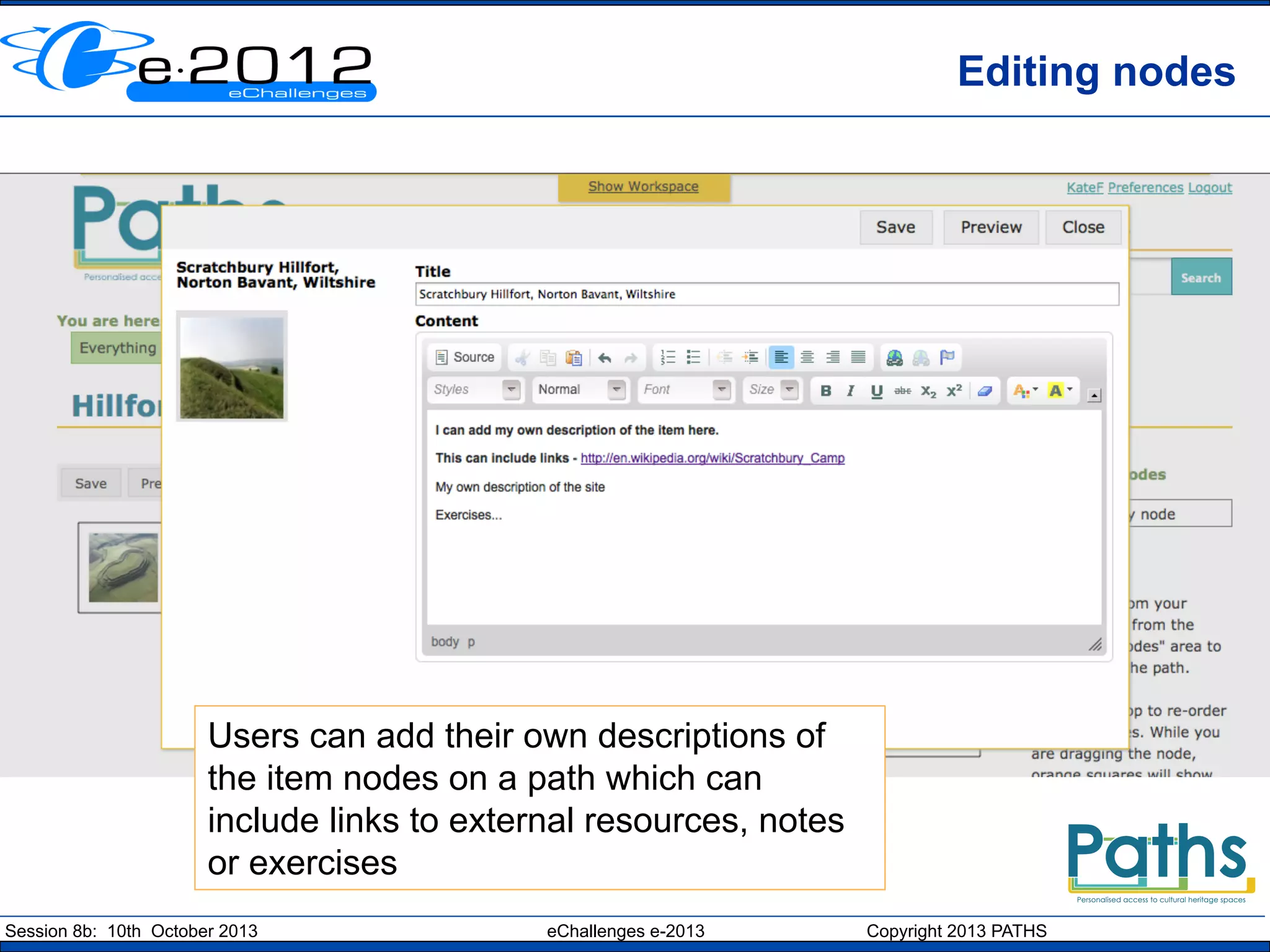Viewport: 1270px width, 952px height.
Task: Undo the last edit with the Undo arrow
Action: coord(605,358)
